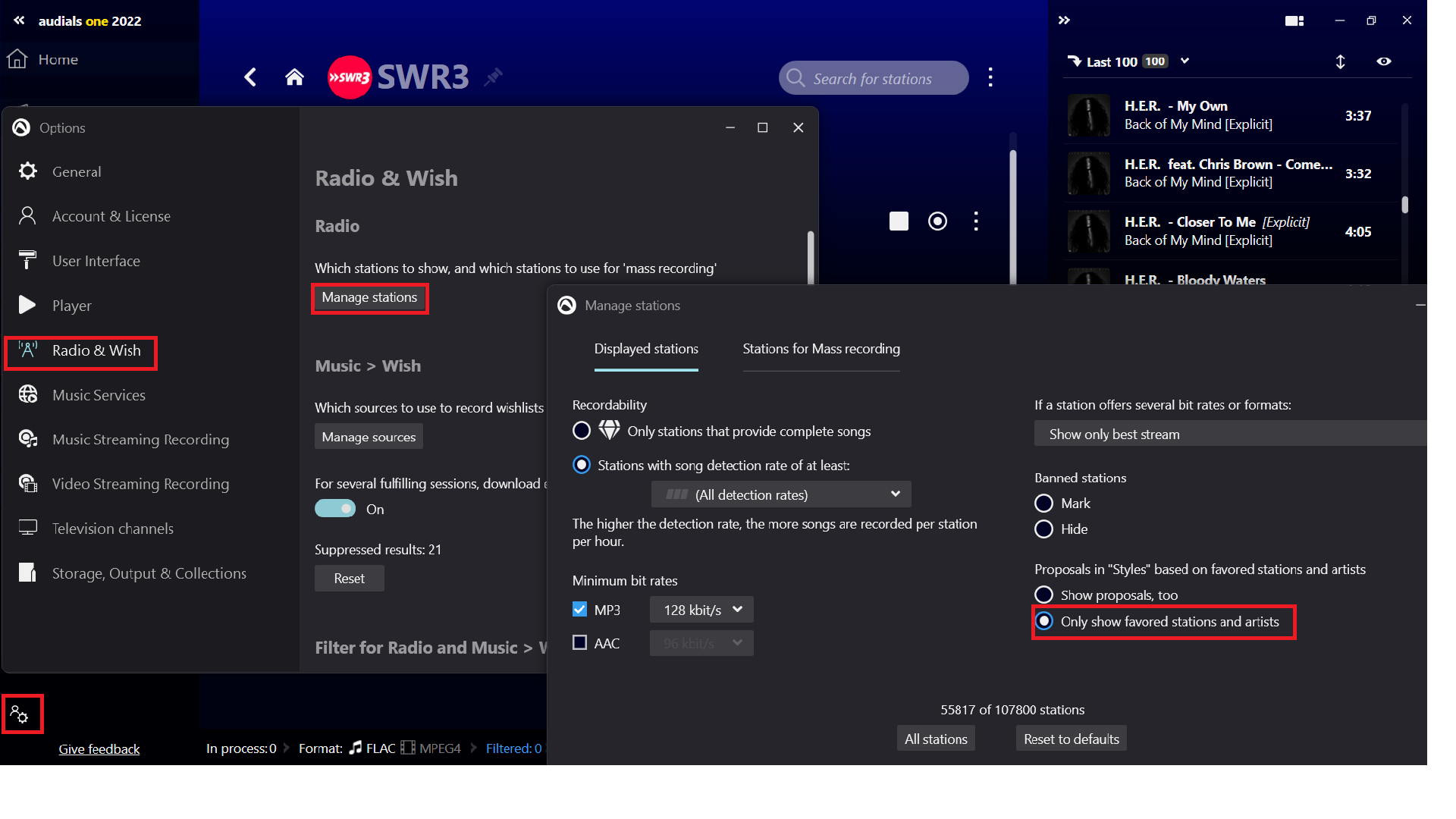This screenshot has height=819, width=1456.
Task: Click the playlist panel scrollbar thumb
Action: click(x=1405, y=205)
